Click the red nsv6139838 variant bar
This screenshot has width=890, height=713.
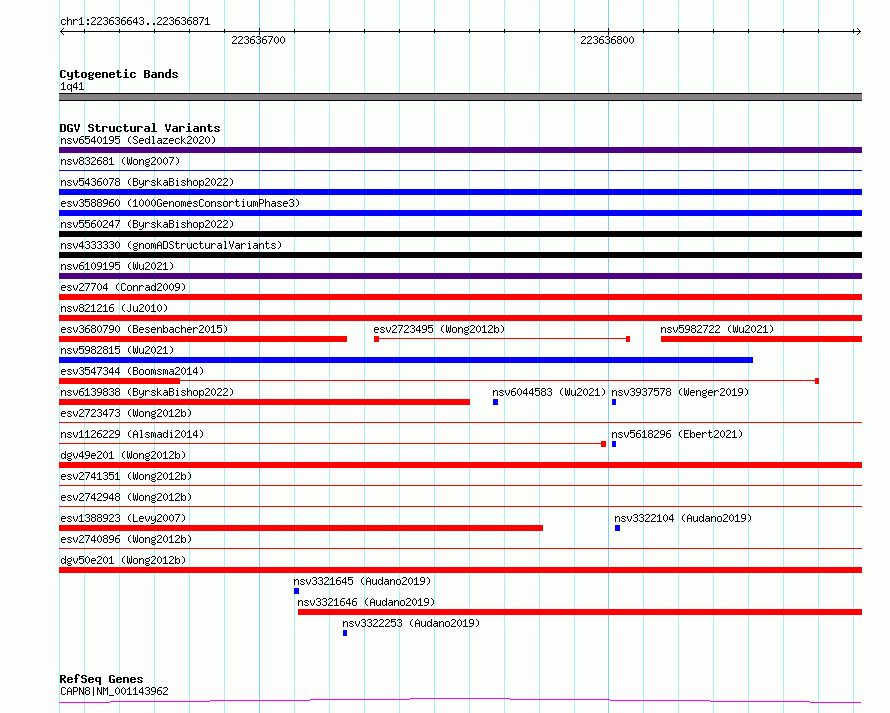point(265,402)
